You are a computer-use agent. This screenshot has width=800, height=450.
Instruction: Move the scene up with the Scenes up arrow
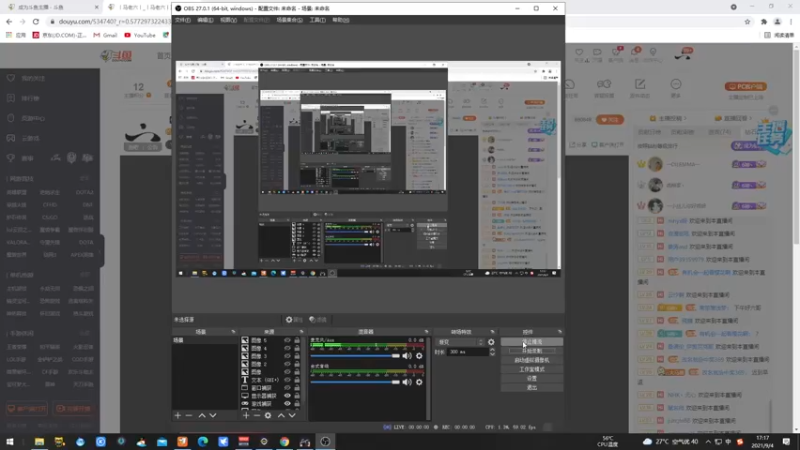point(202,416)
